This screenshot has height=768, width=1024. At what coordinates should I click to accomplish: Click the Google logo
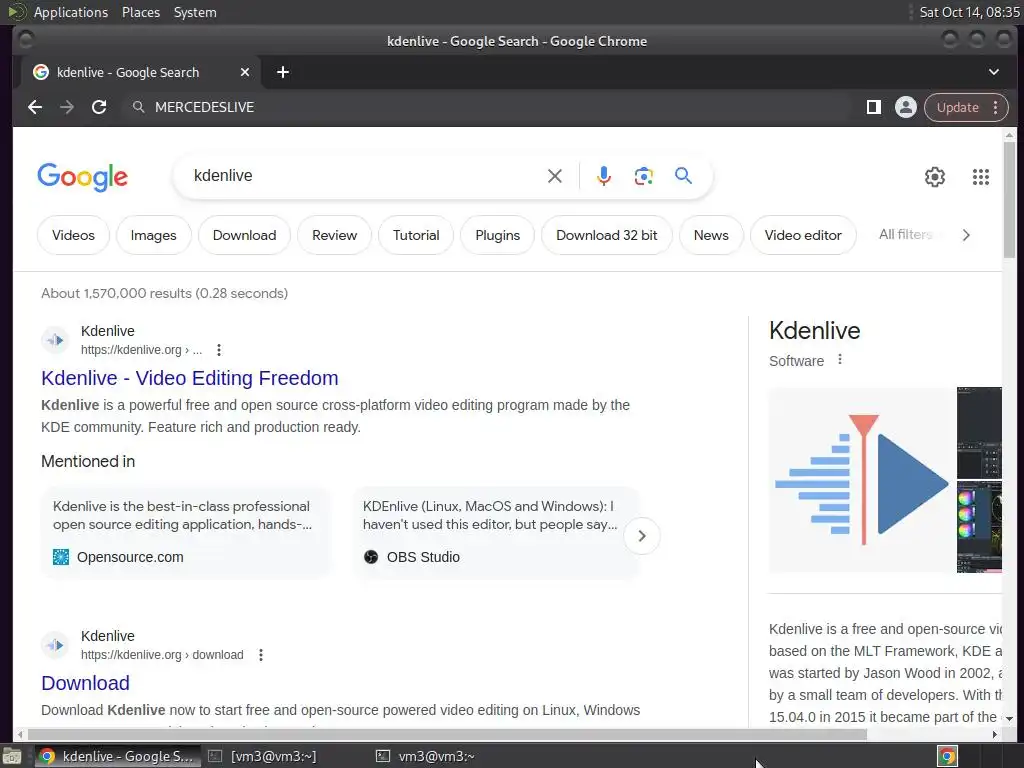pos(82,177)
